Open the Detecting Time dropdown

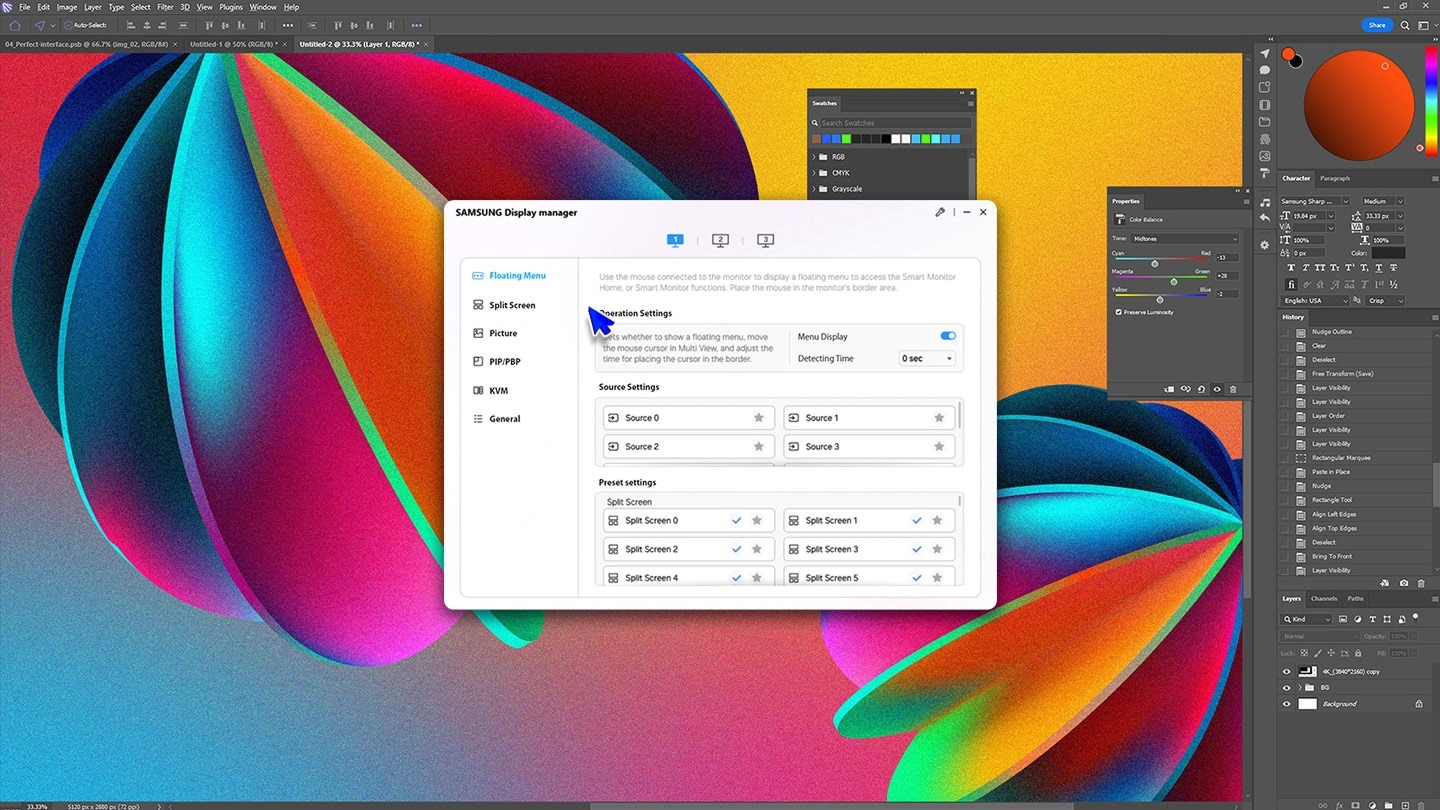927,358
